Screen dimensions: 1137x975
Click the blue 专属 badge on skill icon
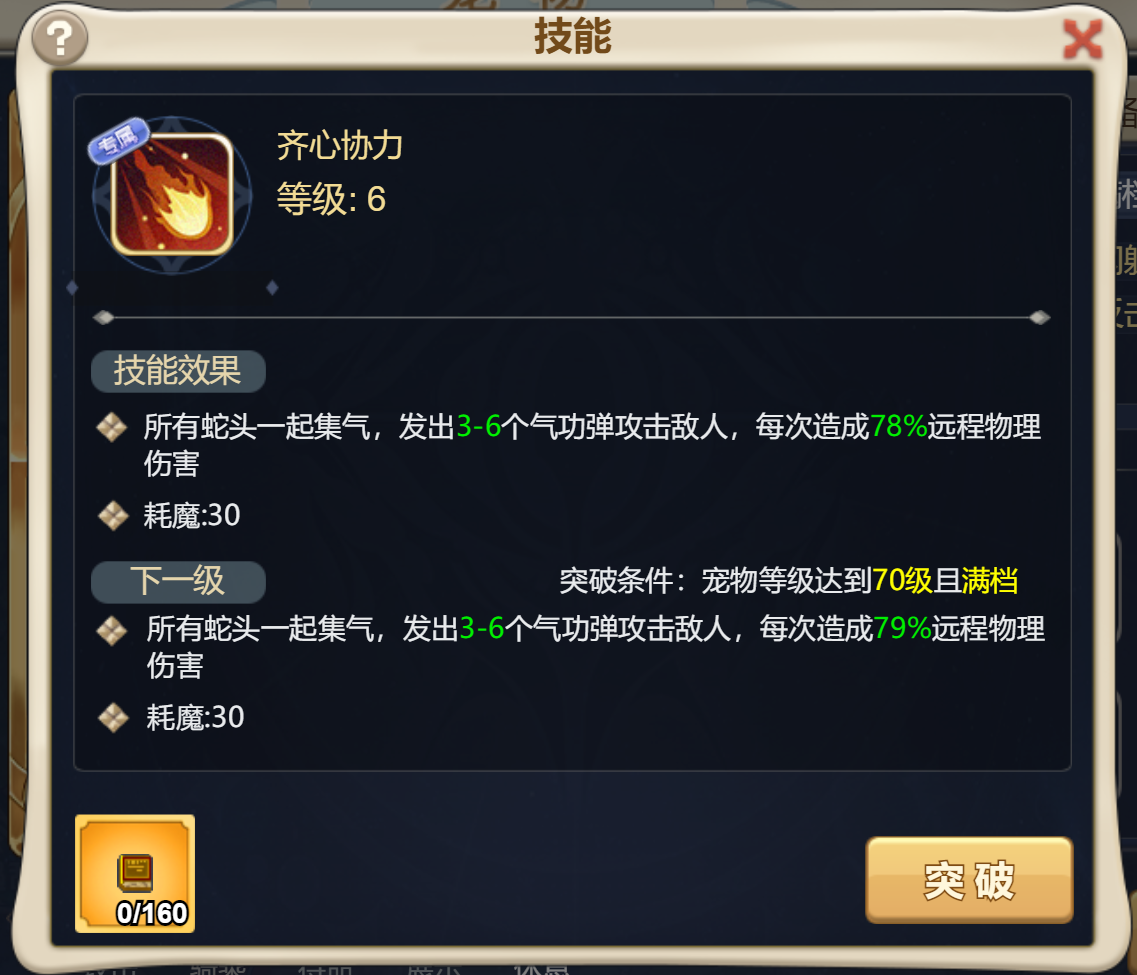coord(118,140)
